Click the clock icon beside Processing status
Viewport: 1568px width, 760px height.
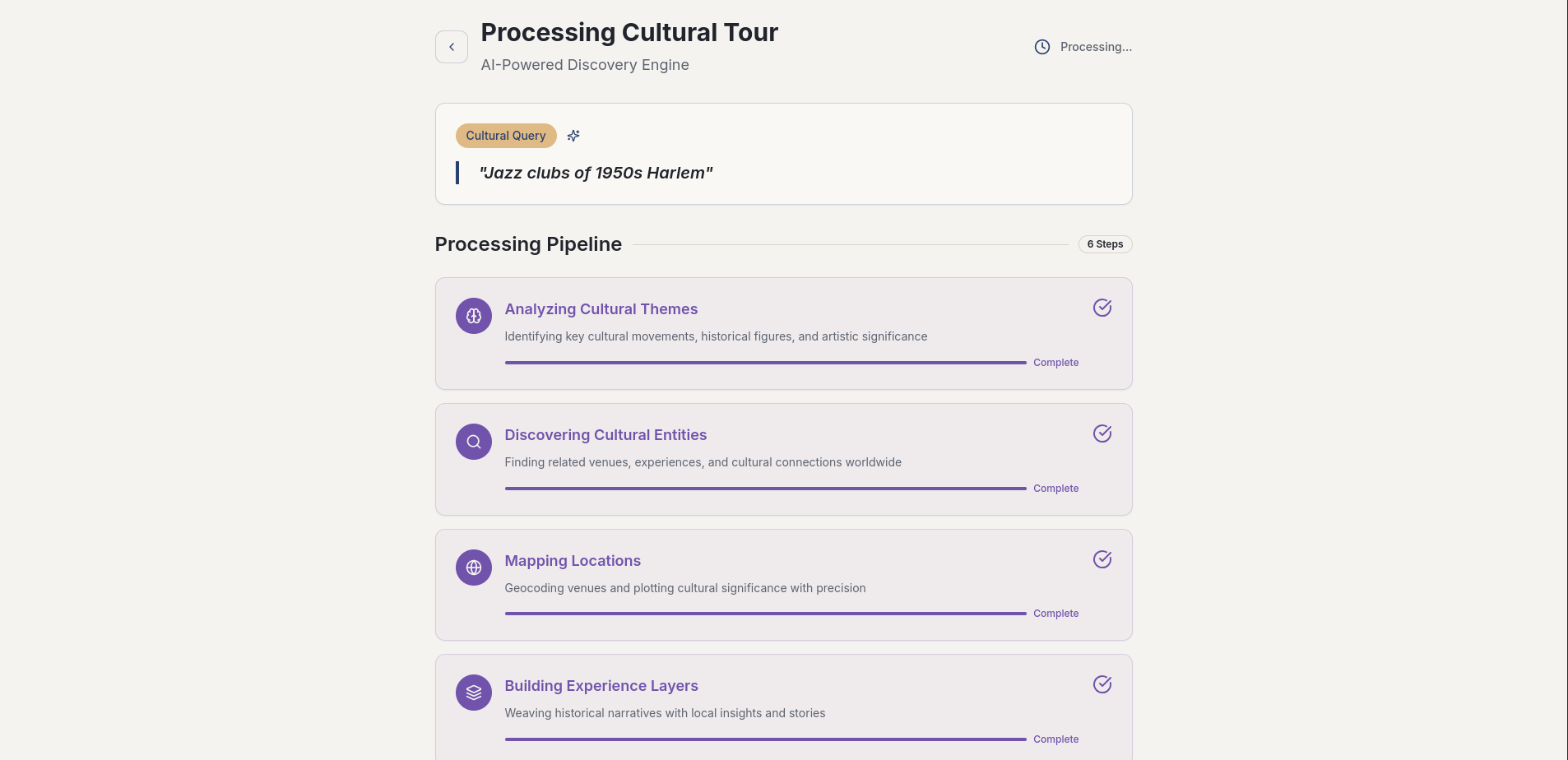[x=1041, y=47]
